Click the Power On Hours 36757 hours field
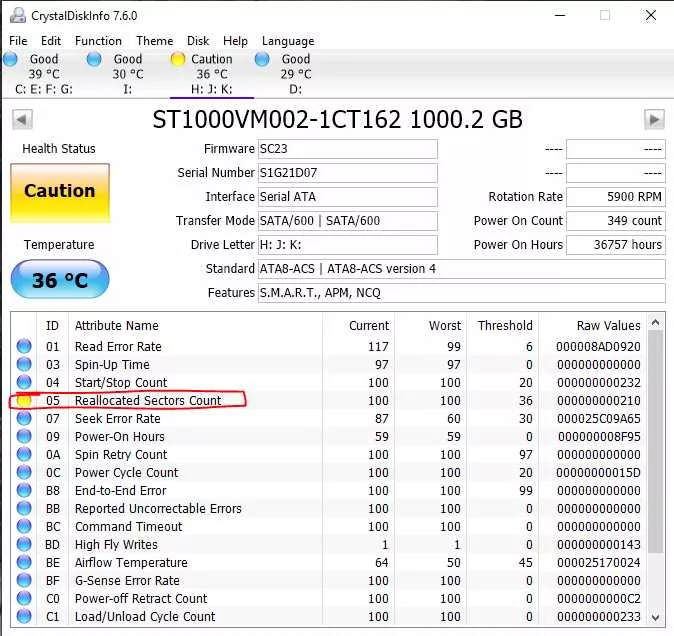The height and width of the screenshot is (636, 674). coord(616,245)
